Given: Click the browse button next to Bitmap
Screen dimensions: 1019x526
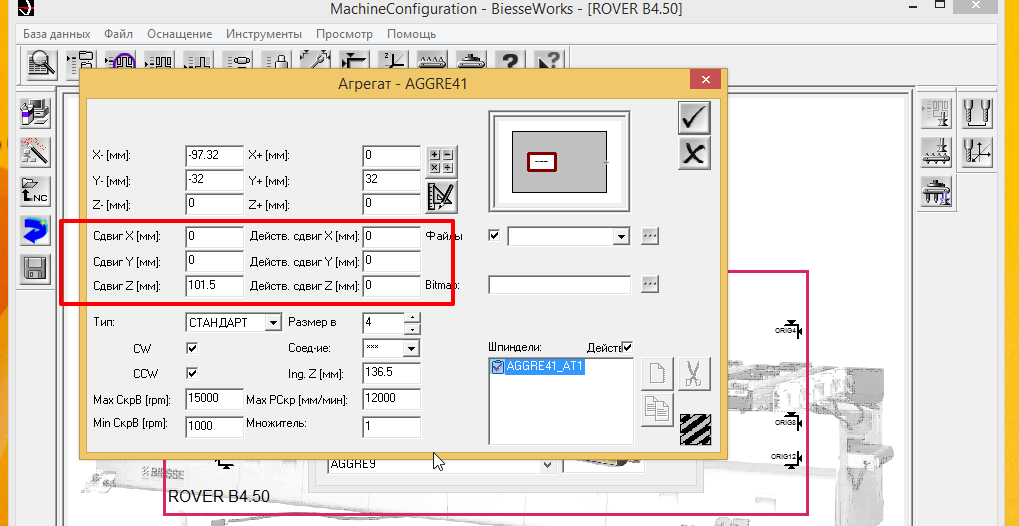Looking at the screenshot, I should point(650,284).
